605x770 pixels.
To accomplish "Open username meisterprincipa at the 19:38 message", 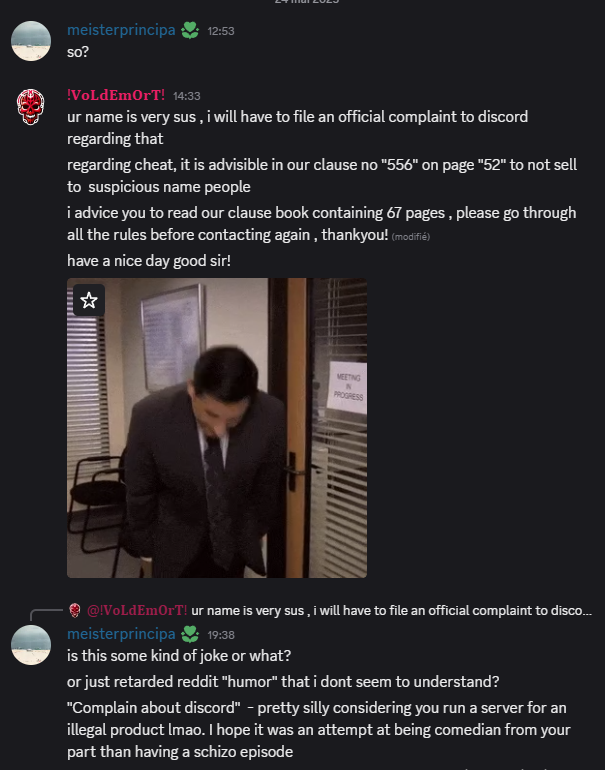I will [x=121, y=634].
